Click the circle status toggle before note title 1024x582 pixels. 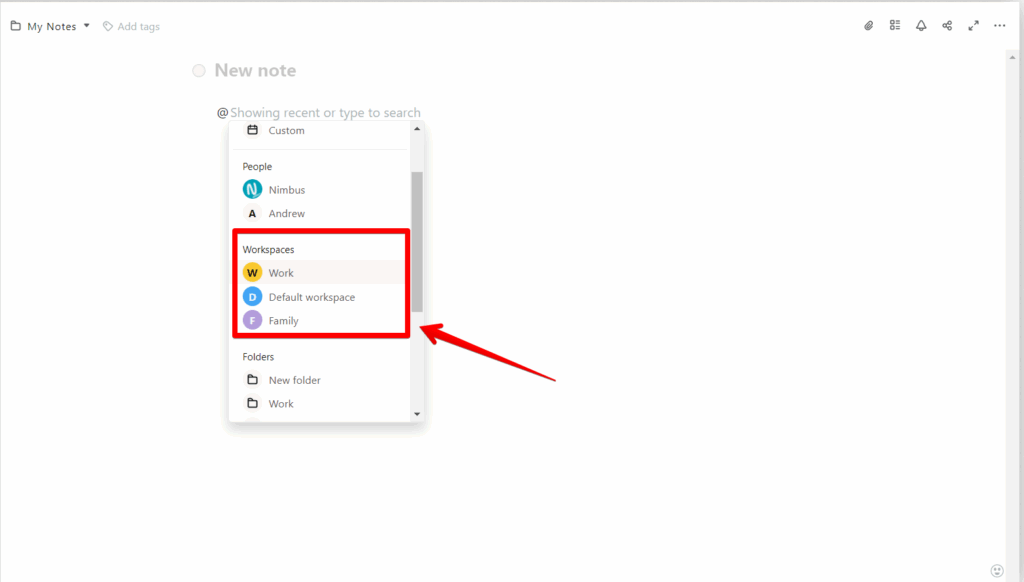199,71
